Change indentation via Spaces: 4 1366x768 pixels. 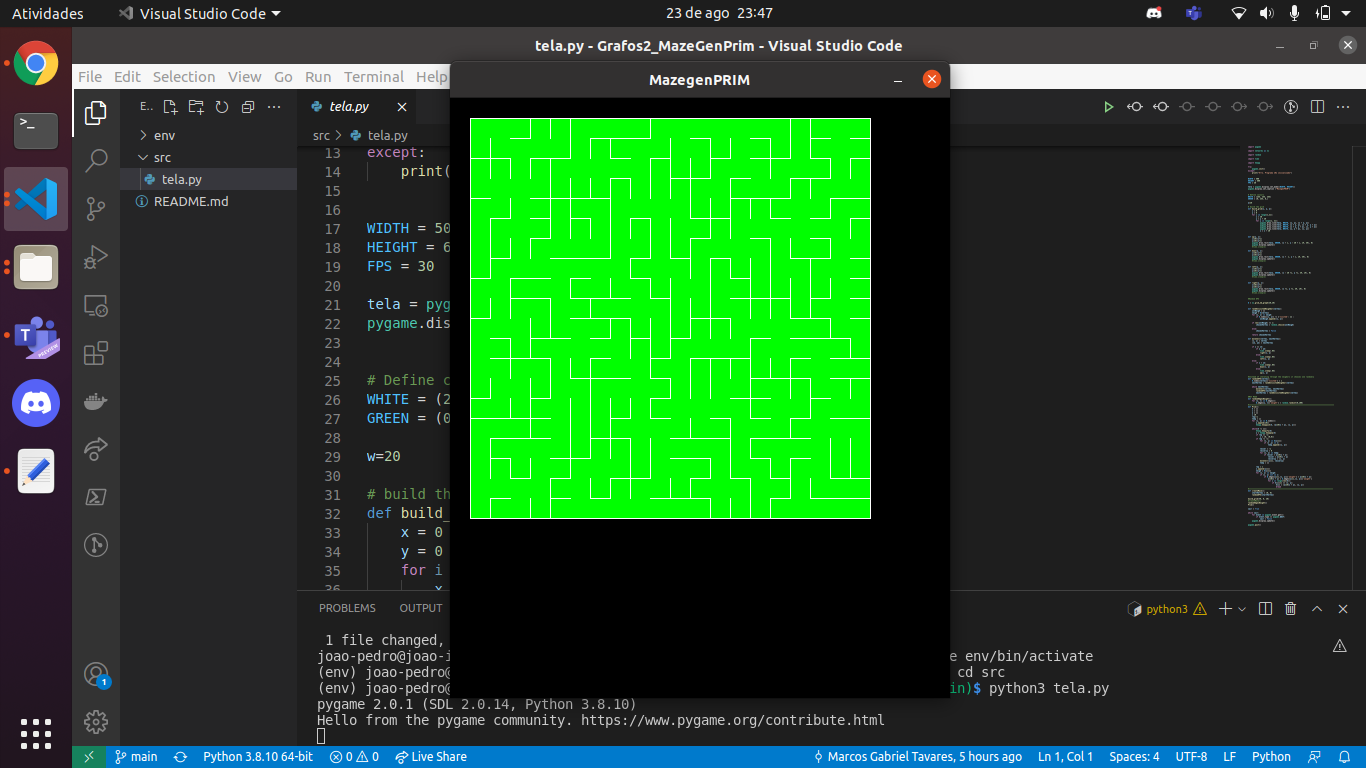[1134, 757]
